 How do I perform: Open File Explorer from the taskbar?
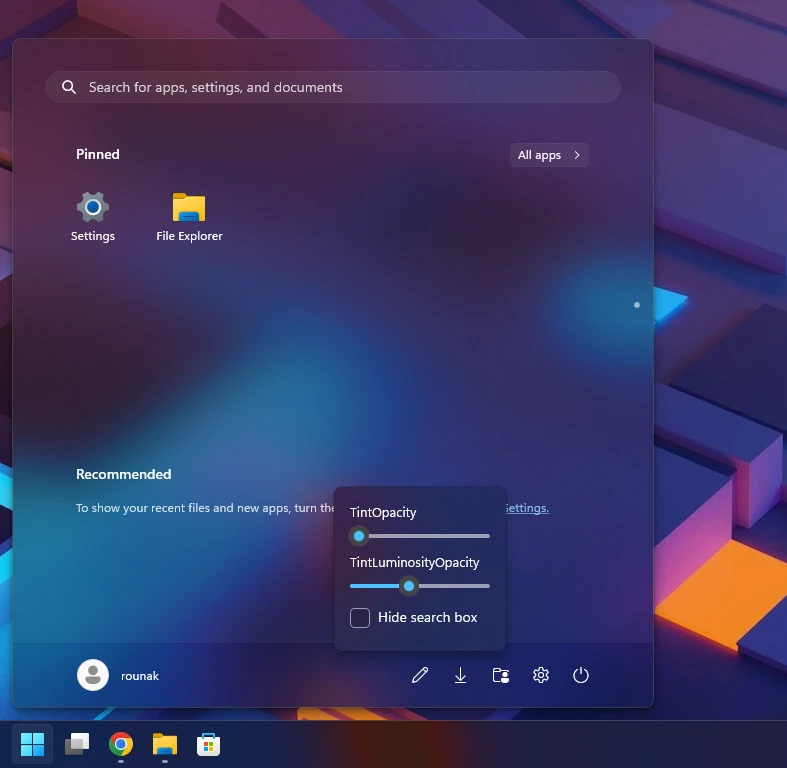pyautogui.click(x=165, y=744)
